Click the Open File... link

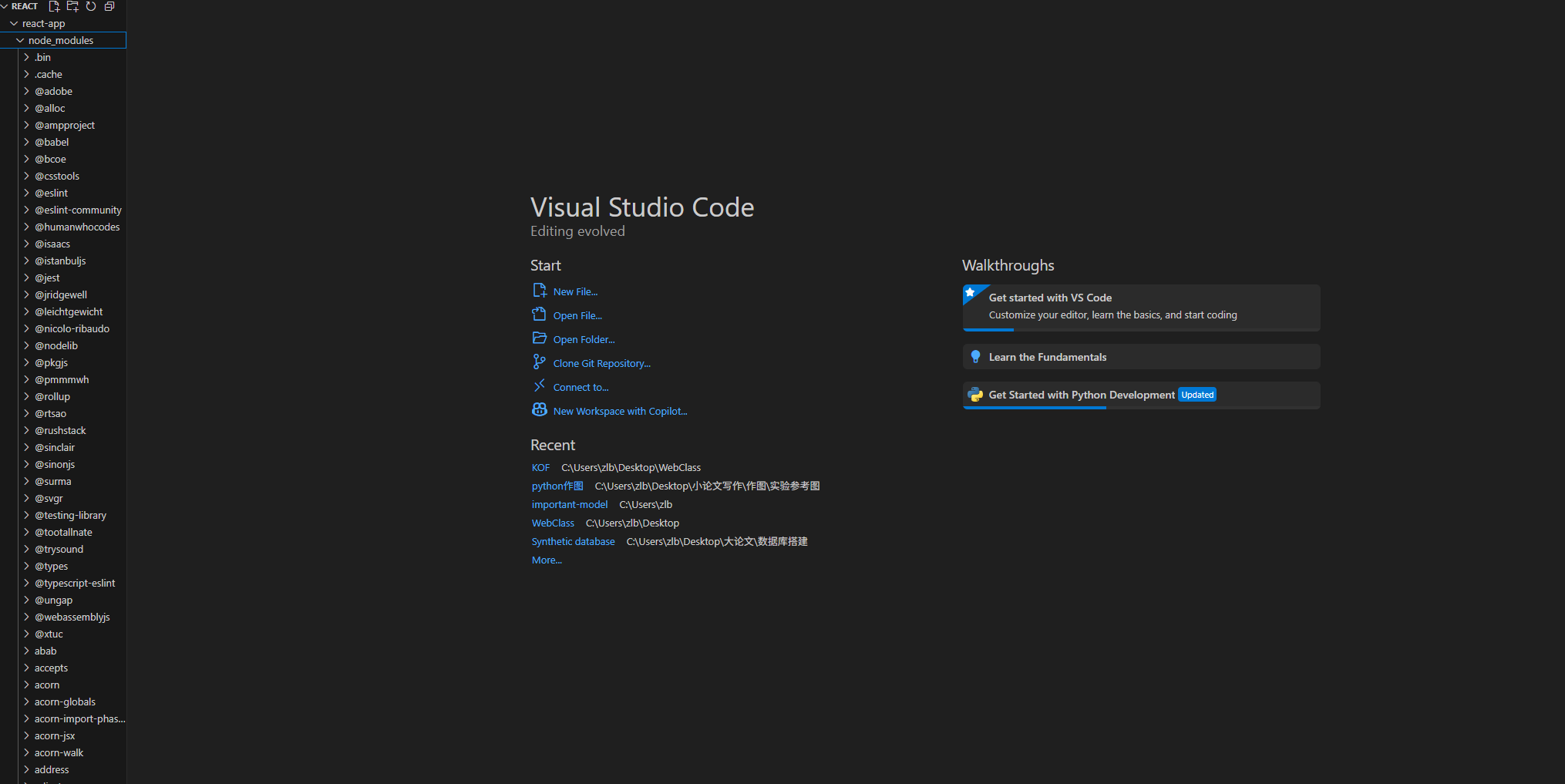pos(577,315)
